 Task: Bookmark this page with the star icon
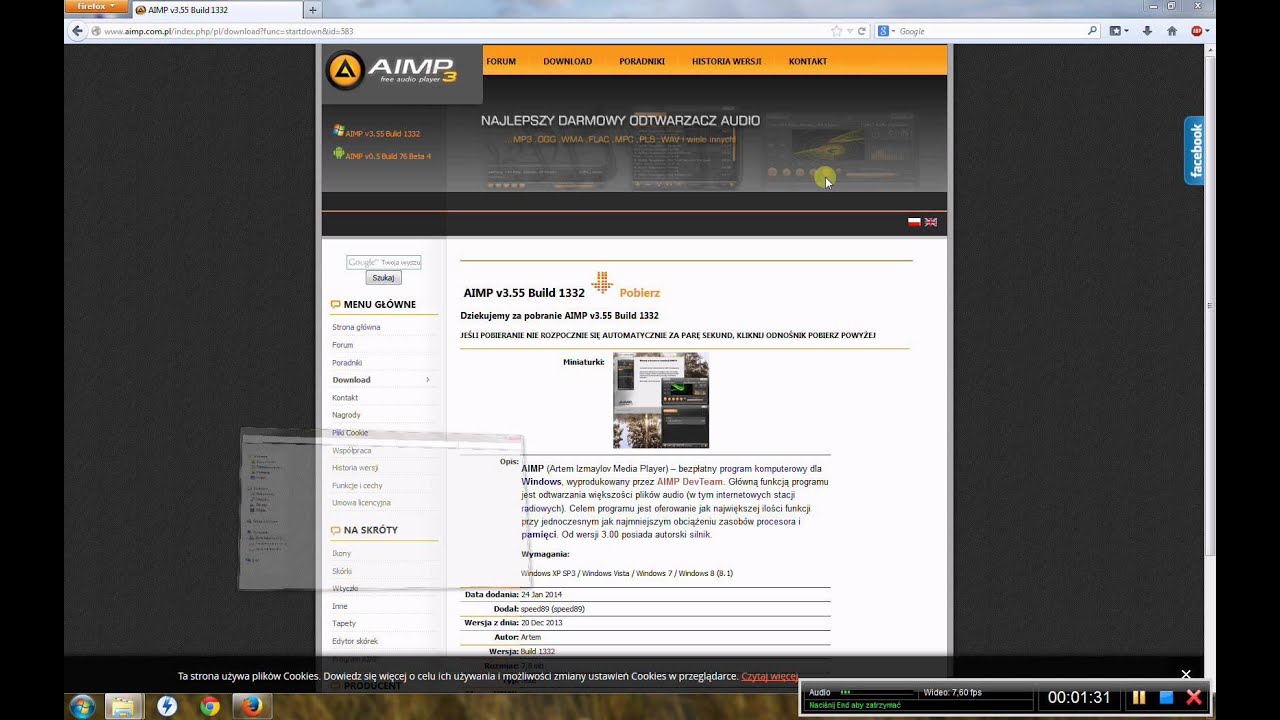836,31
